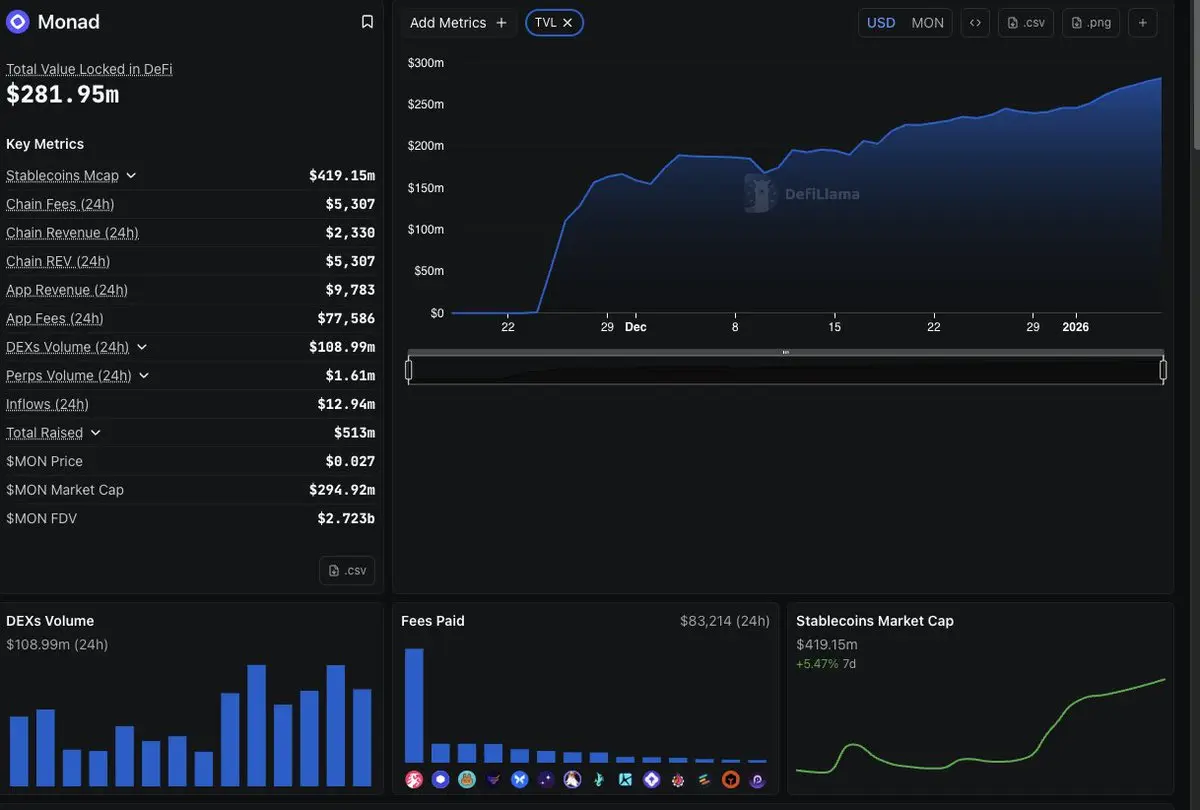This screenshot has height=810, width=1200.
Task: Grab the left handle of the chart range slider
Action: [408, 370]
